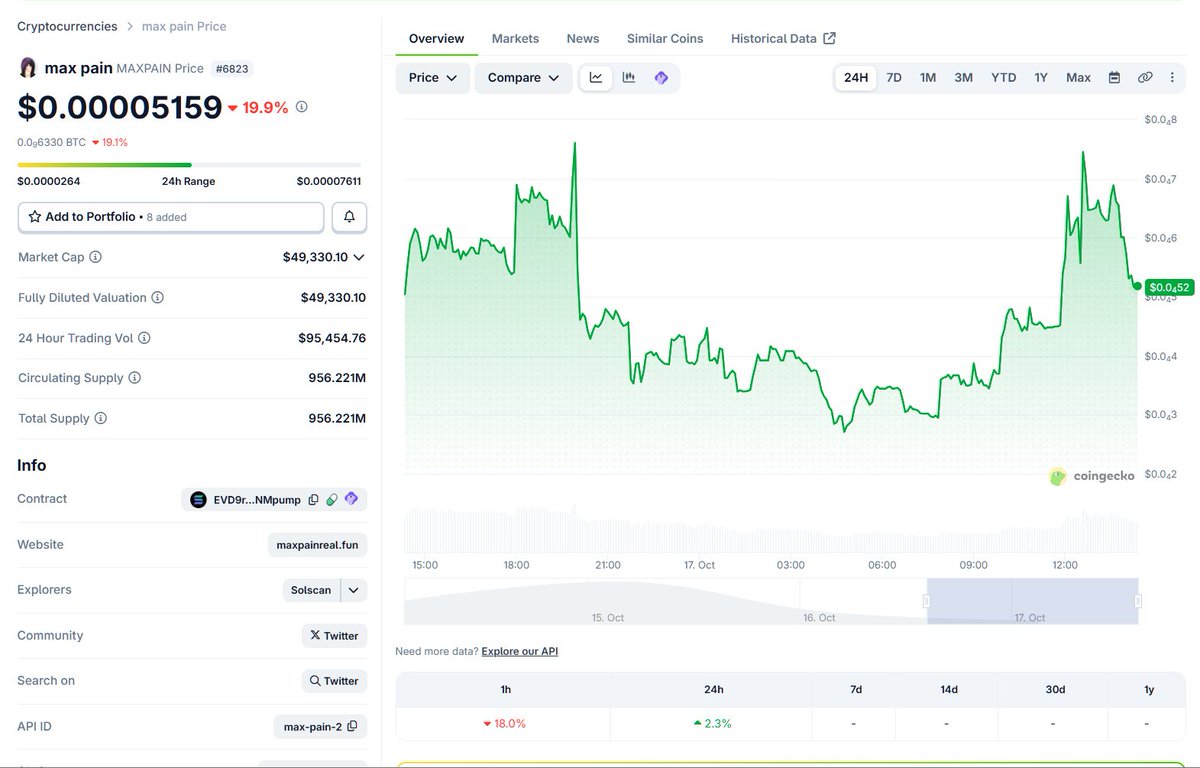Click the 1h change value 18.0%
The image size is (1200, 768).
[504, 723]
